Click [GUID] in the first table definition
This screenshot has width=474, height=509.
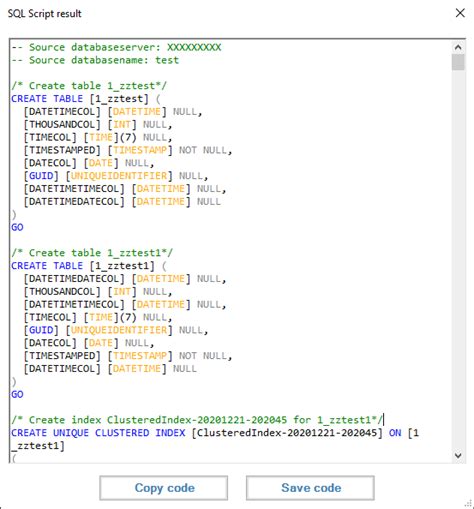41,176
